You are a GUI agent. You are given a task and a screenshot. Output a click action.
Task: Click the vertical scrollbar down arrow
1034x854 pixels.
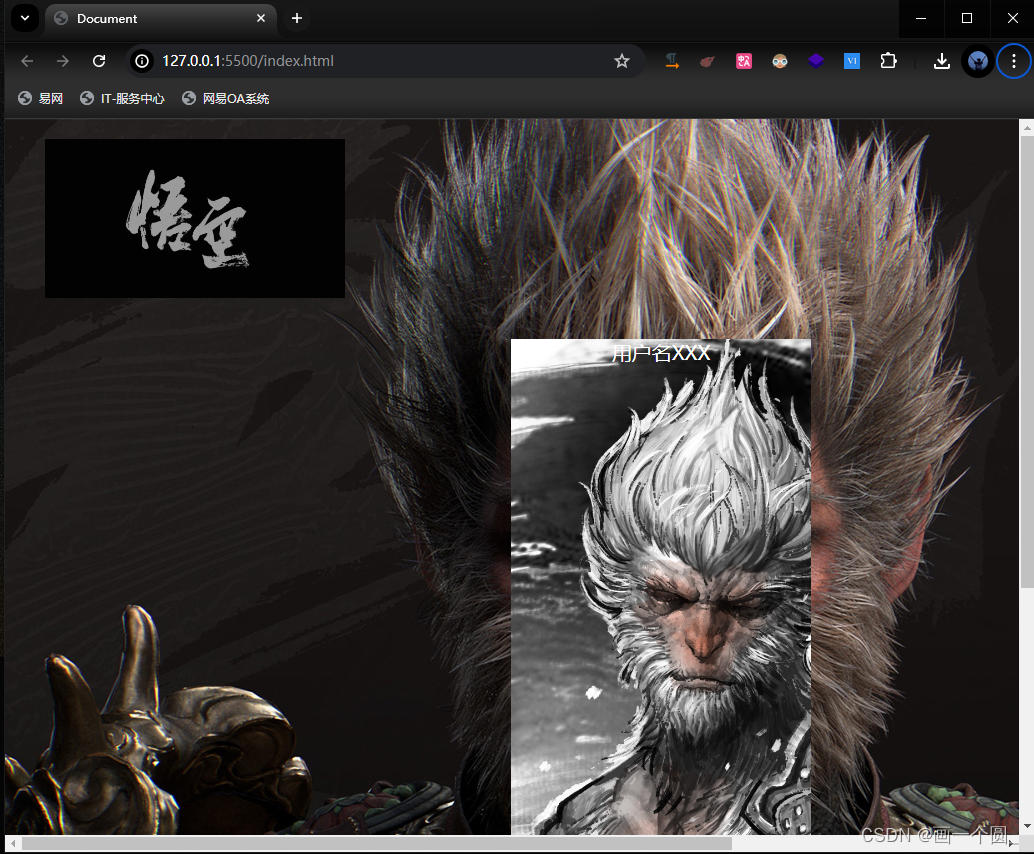click(x=1027, y=826)
